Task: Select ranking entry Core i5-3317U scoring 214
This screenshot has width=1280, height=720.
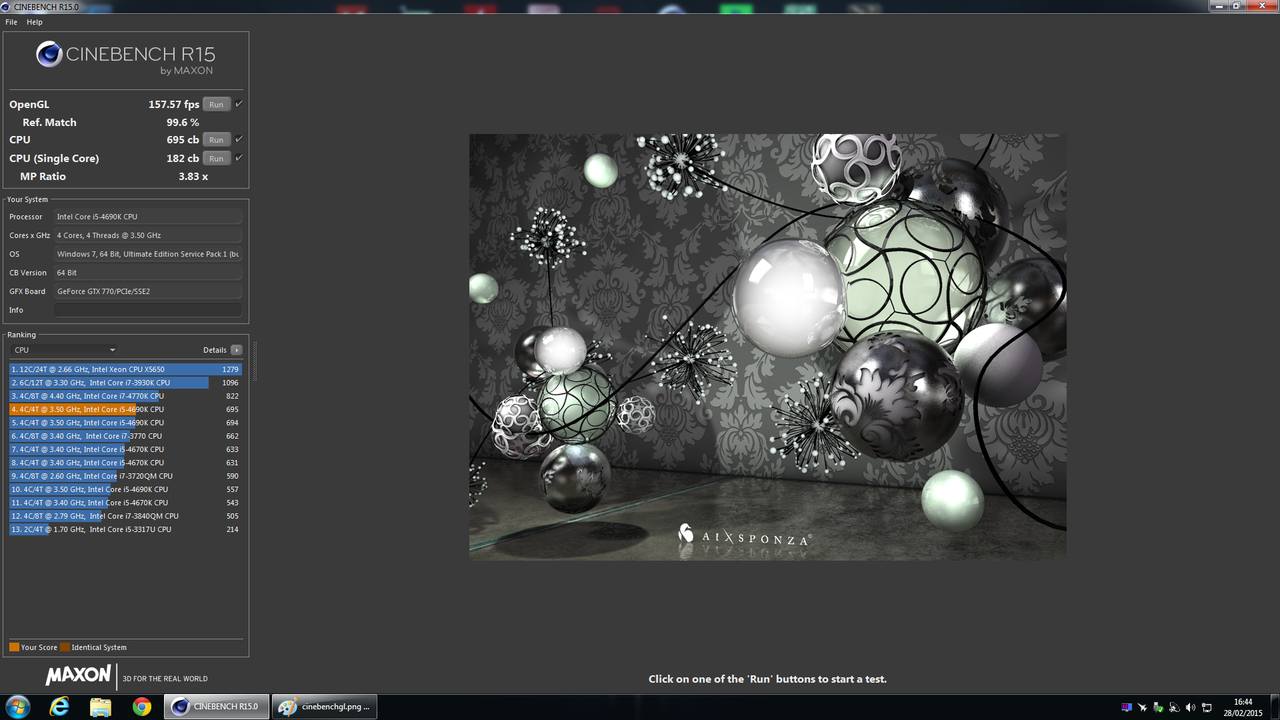Action: [126, 529]
